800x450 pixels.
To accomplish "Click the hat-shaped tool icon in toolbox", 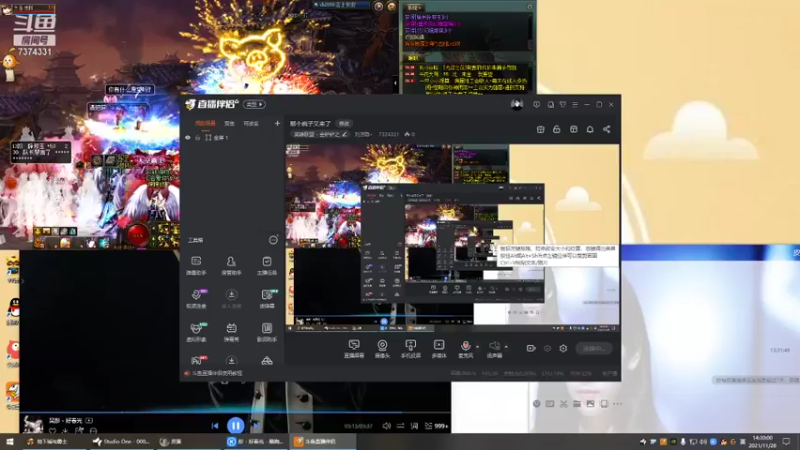I will [267, 361].
